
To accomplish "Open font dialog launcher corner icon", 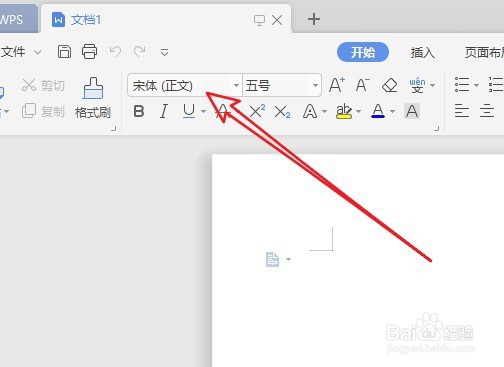I will (x=436, y=128).
